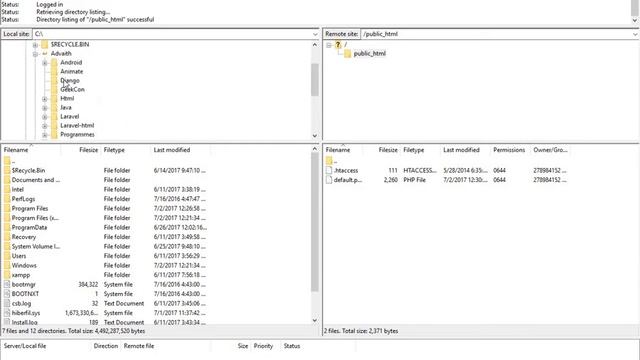Click the xampp folder icon
Screen dimensions: 640x360
(7, 275)
